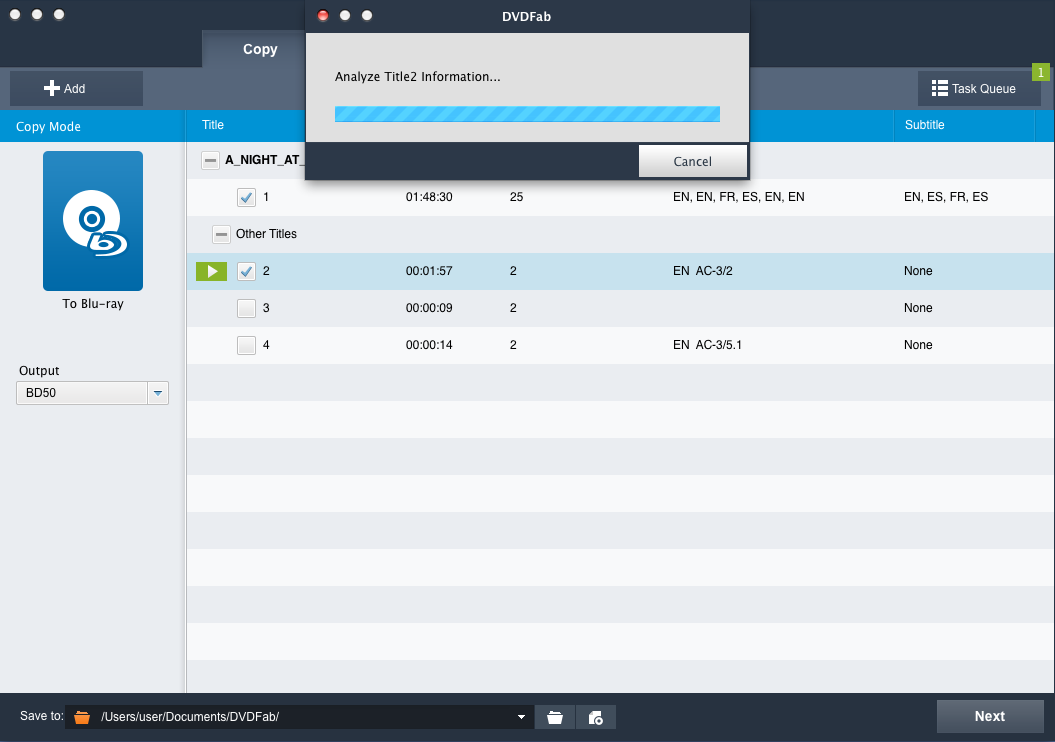The image size is (1055, 742).
Task: Open the Task Queue
Action: pyautogui.click(x=979, y=88)
